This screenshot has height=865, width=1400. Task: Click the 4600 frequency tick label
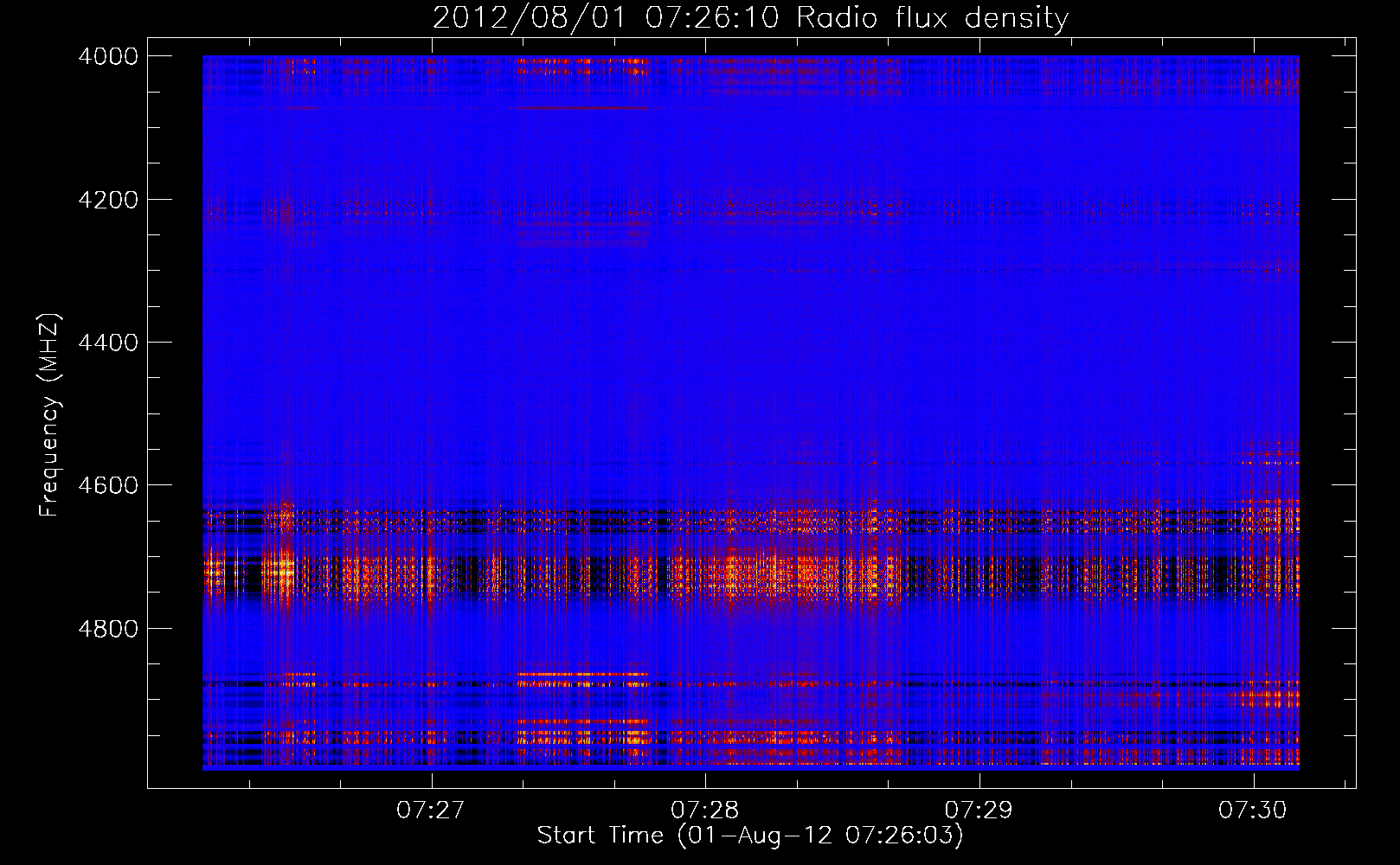108,485
